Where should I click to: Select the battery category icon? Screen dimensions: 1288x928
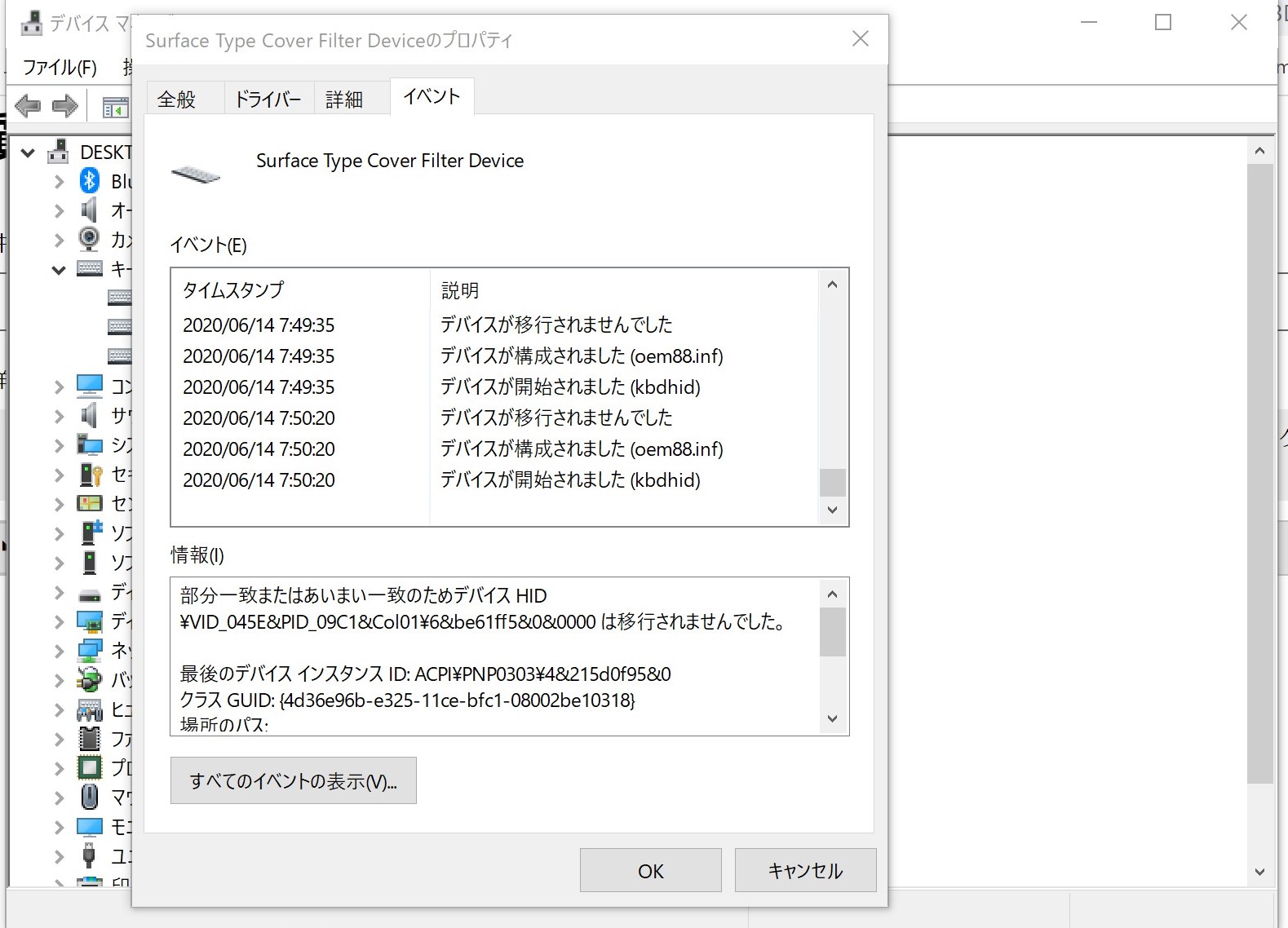point(90,679)
